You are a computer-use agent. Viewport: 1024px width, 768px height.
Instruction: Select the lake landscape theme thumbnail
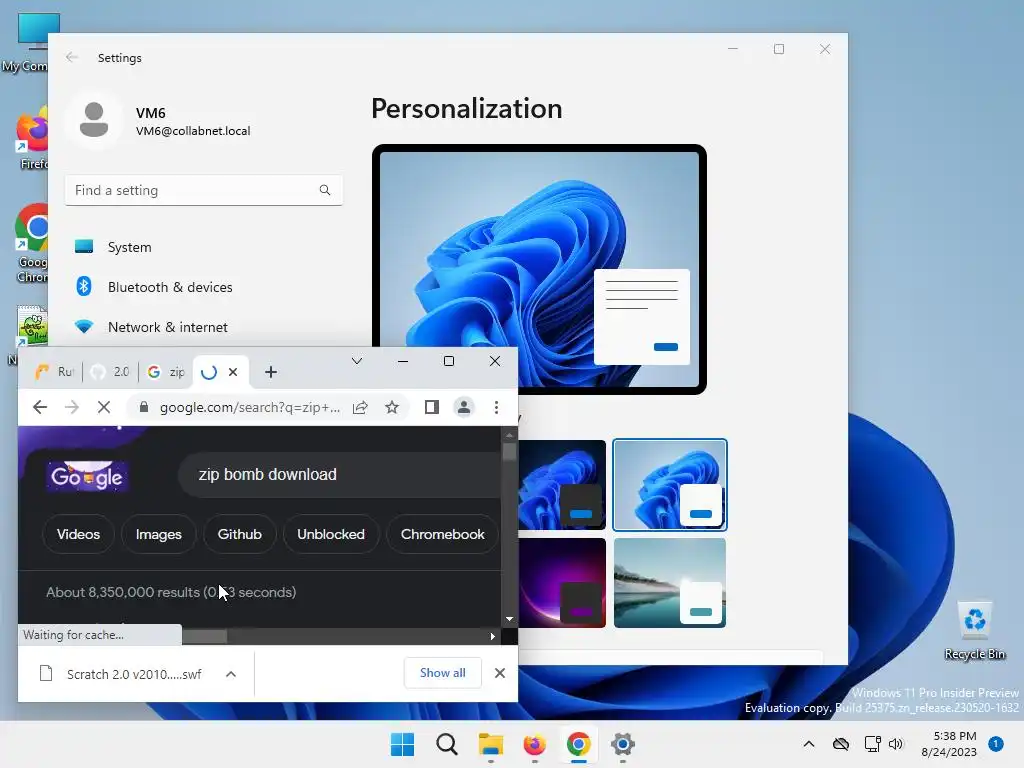click(x=670, y=583)
